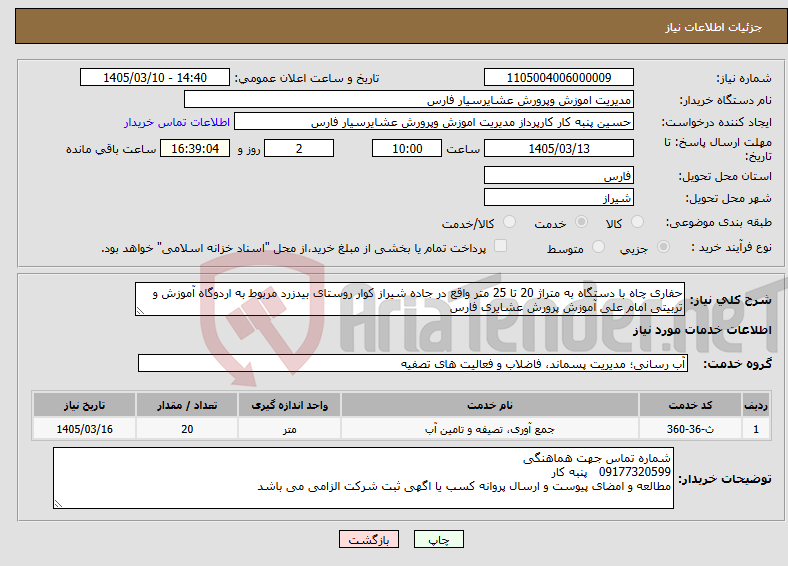
Task: Click the service code cell ث-36-360
Action: [691, 429]
